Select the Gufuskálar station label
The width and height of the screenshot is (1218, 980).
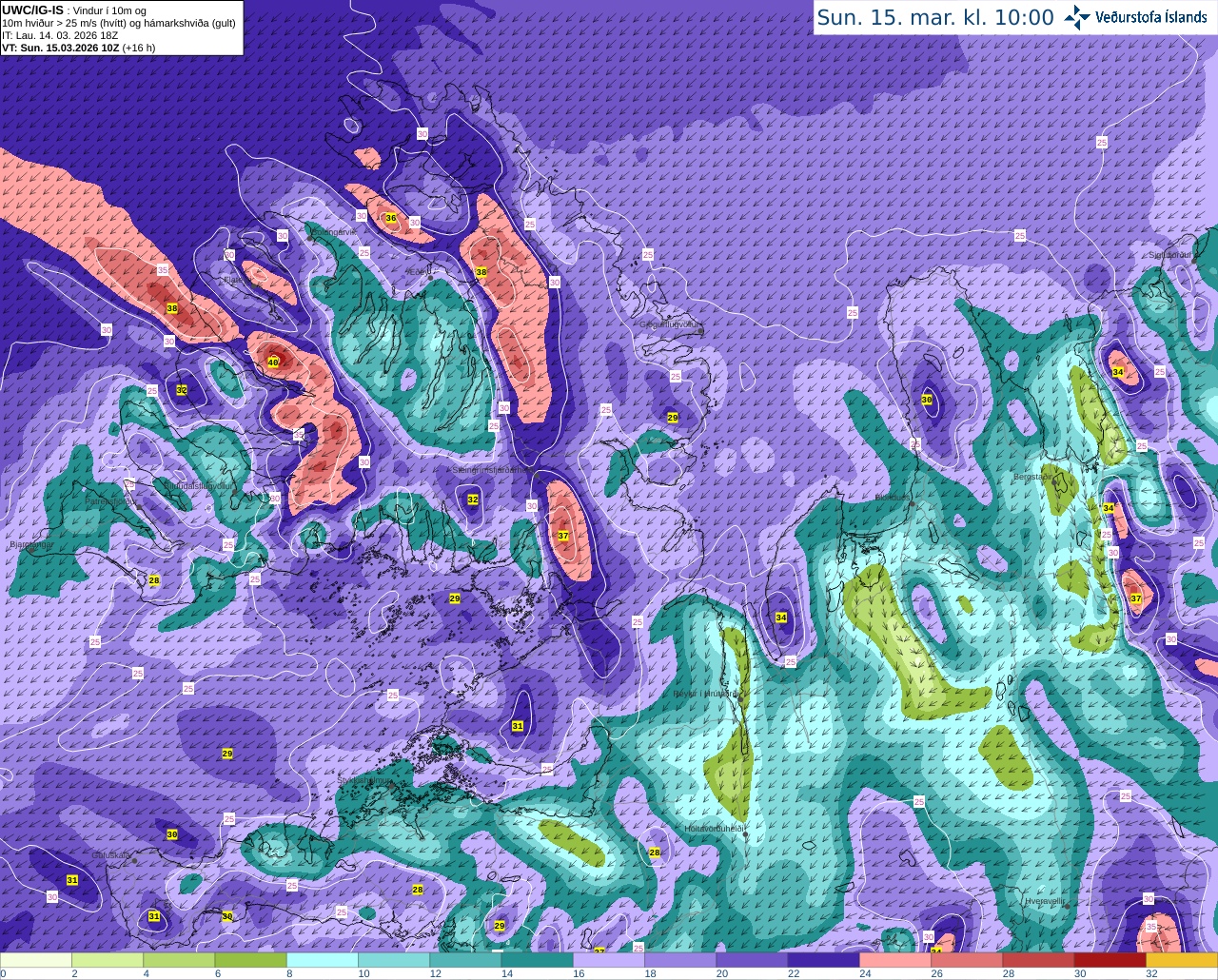[x=111, y=855]
